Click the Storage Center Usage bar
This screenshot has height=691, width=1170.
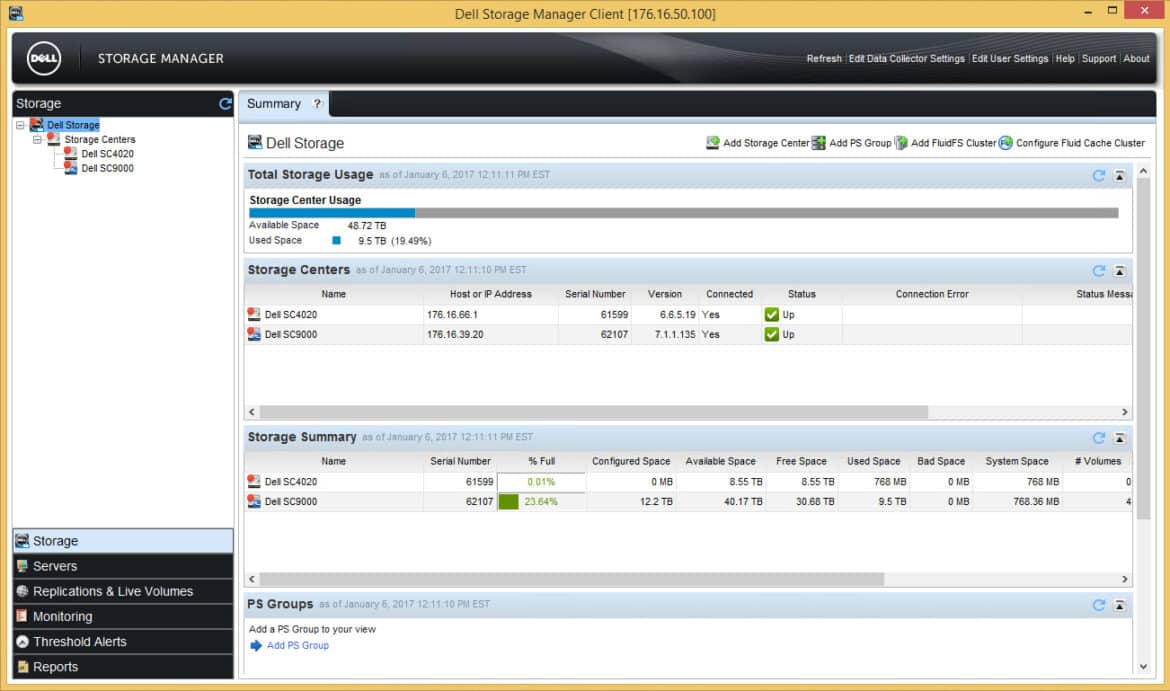683,213
